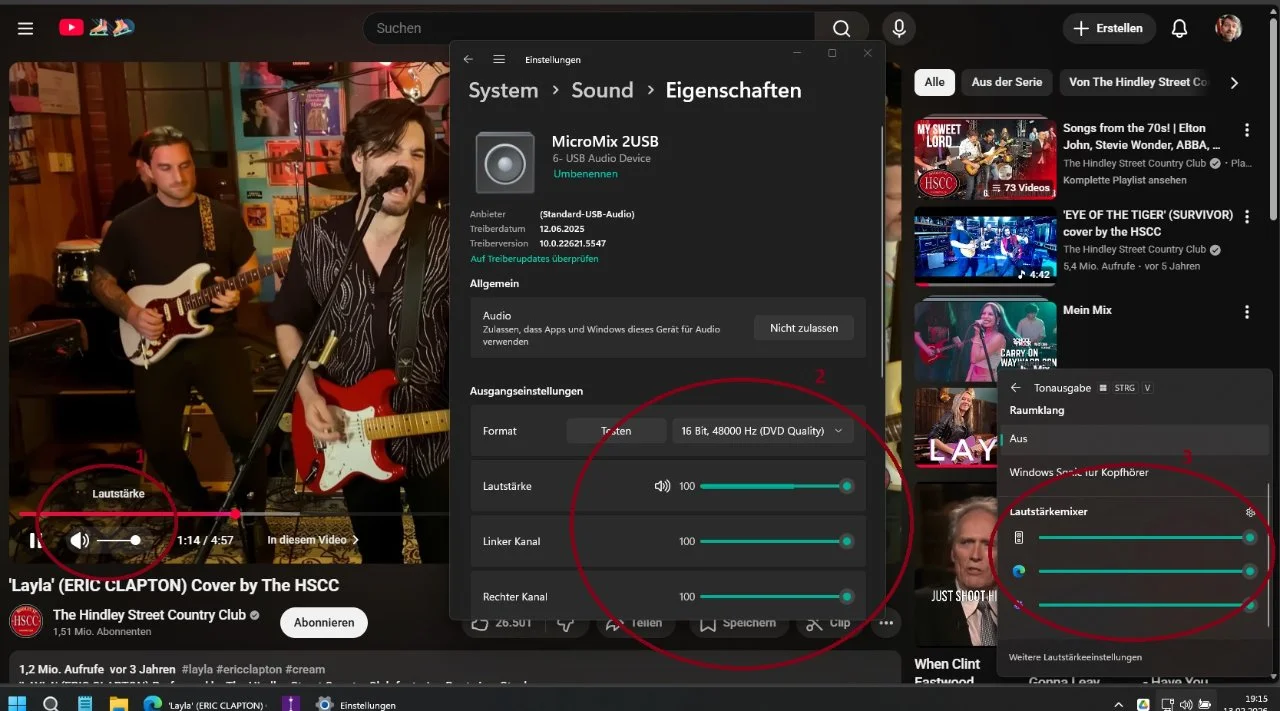1280x711 pixels.
Task: Subscribe using the Abonnieren button
Action: [x=324, y=622]
